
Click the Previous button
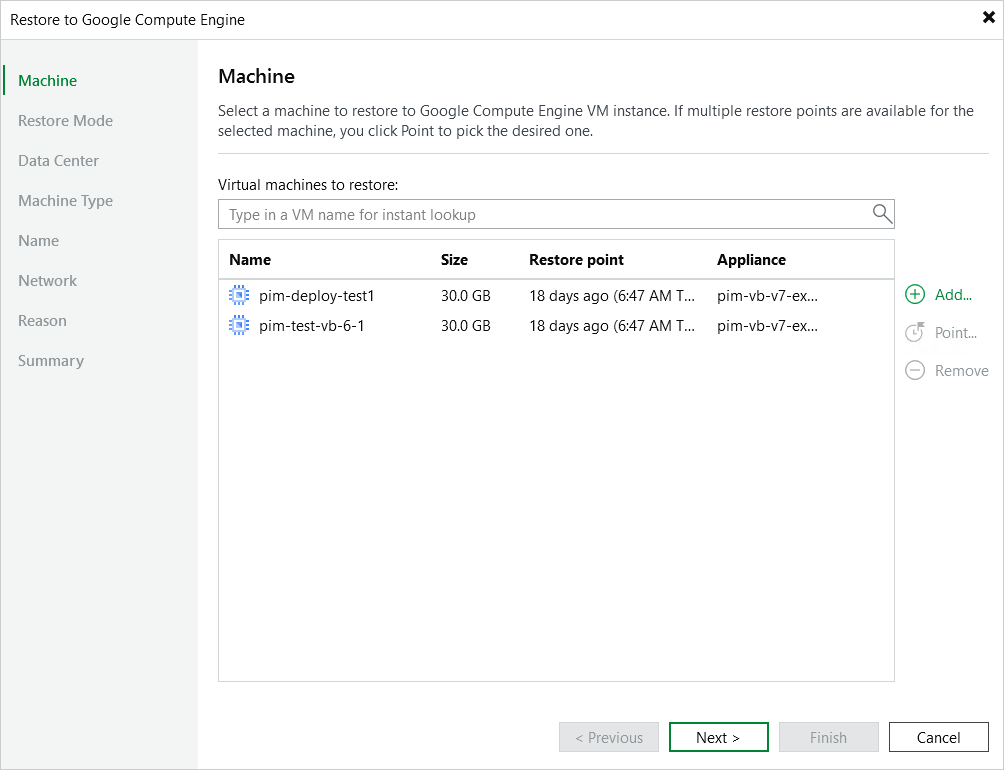coord(608,737)
